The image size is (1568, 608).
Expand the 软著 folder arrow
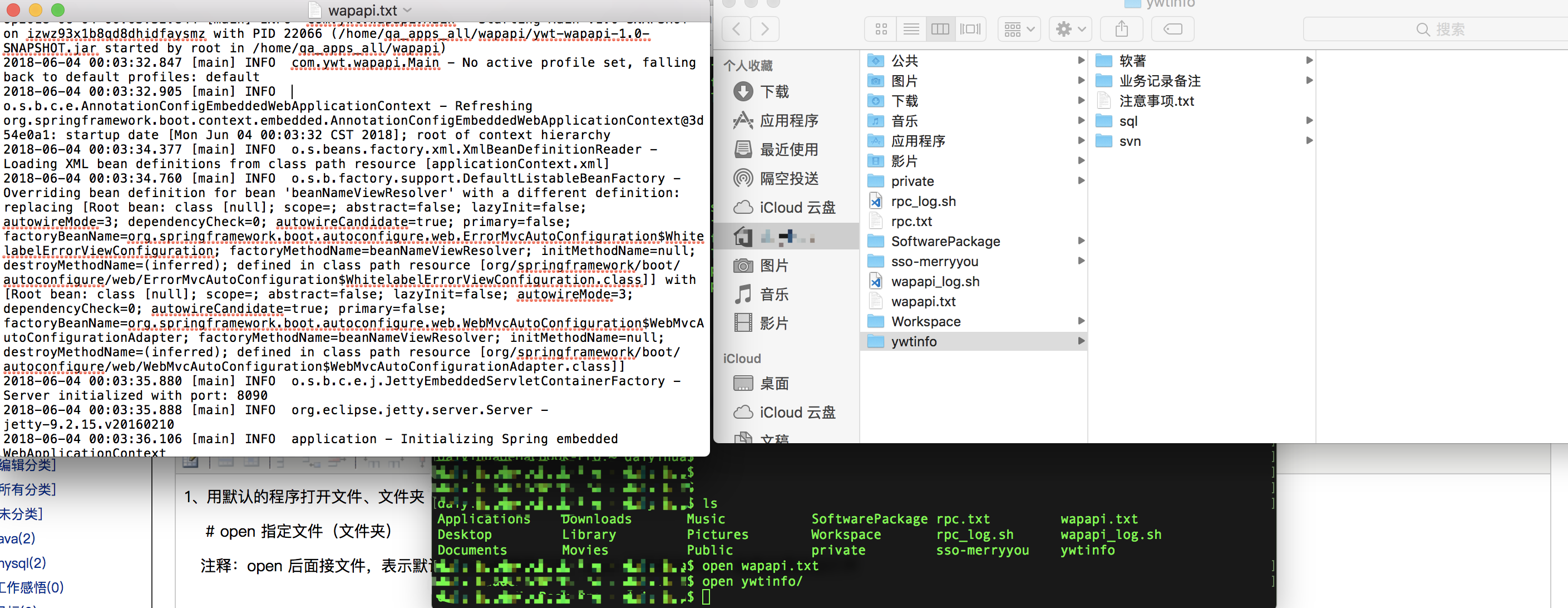[x=1309, y=60]
